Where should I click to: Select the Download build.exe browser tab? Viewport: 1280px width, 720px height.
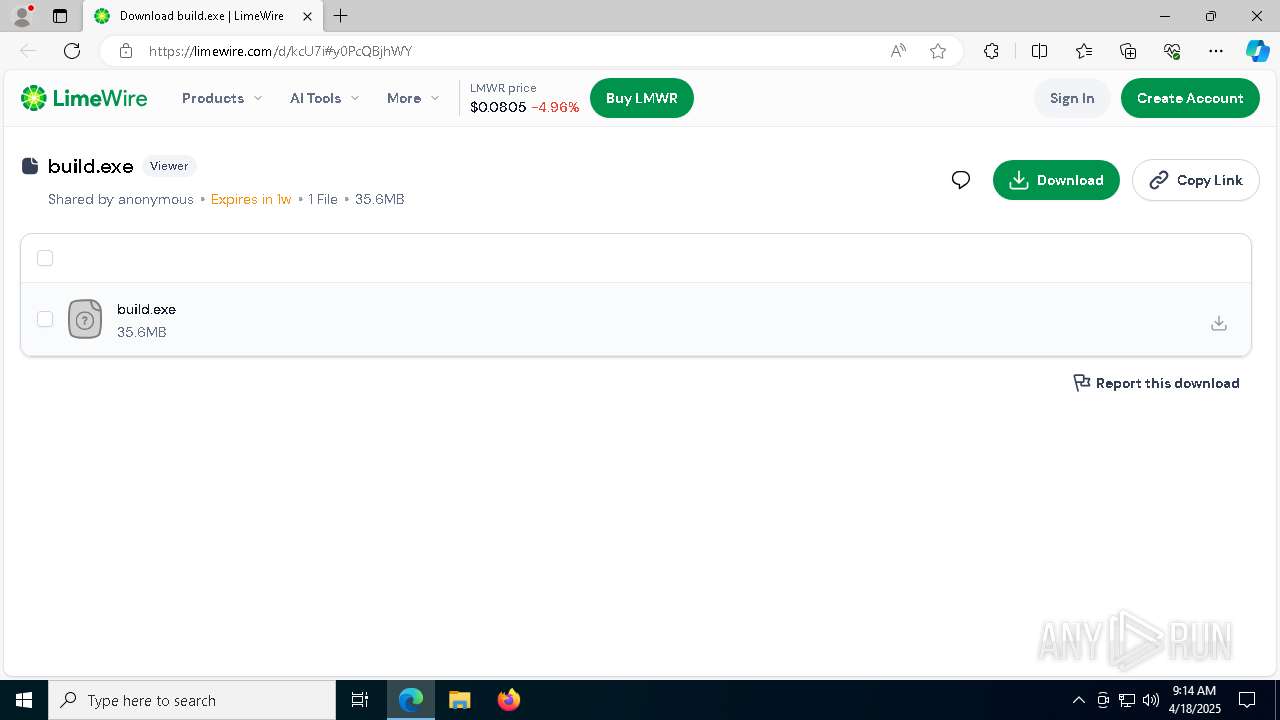pos(203,16)
